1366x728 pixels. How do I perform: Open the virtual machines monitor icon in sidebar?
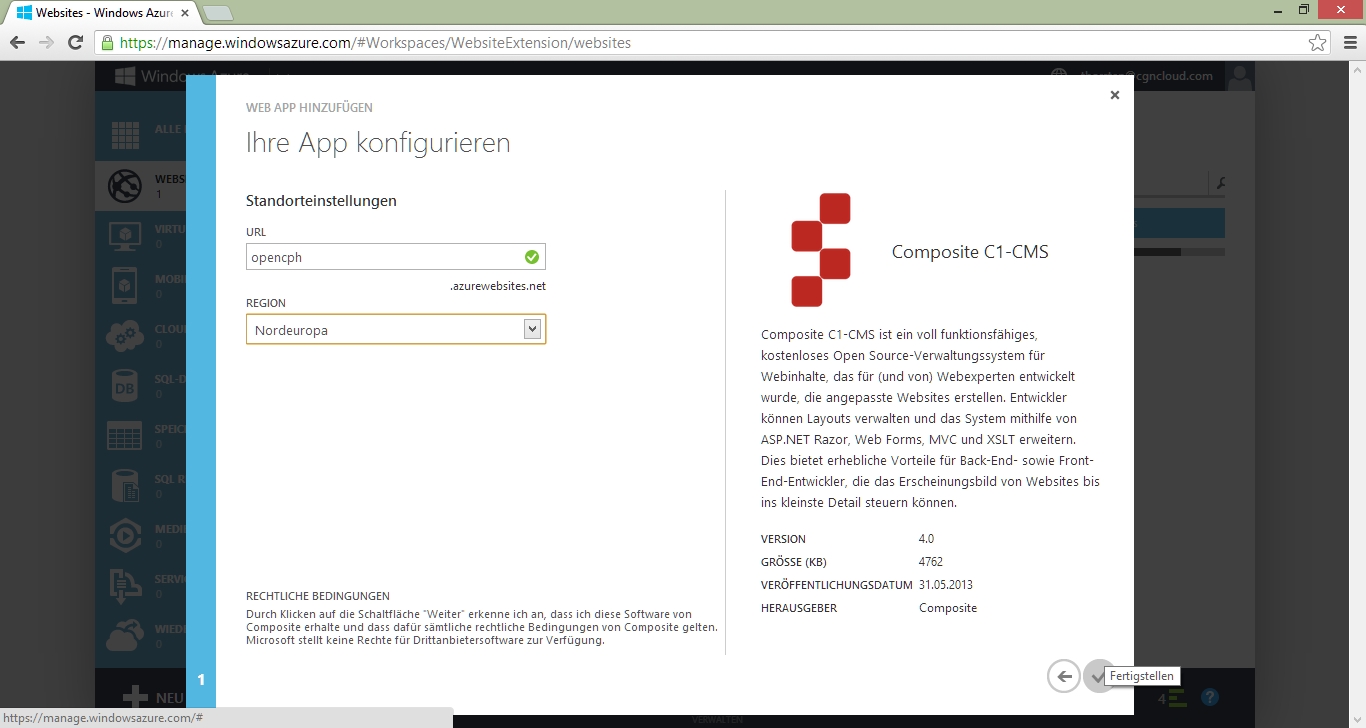pyautogui.click(x=126, y=236)
